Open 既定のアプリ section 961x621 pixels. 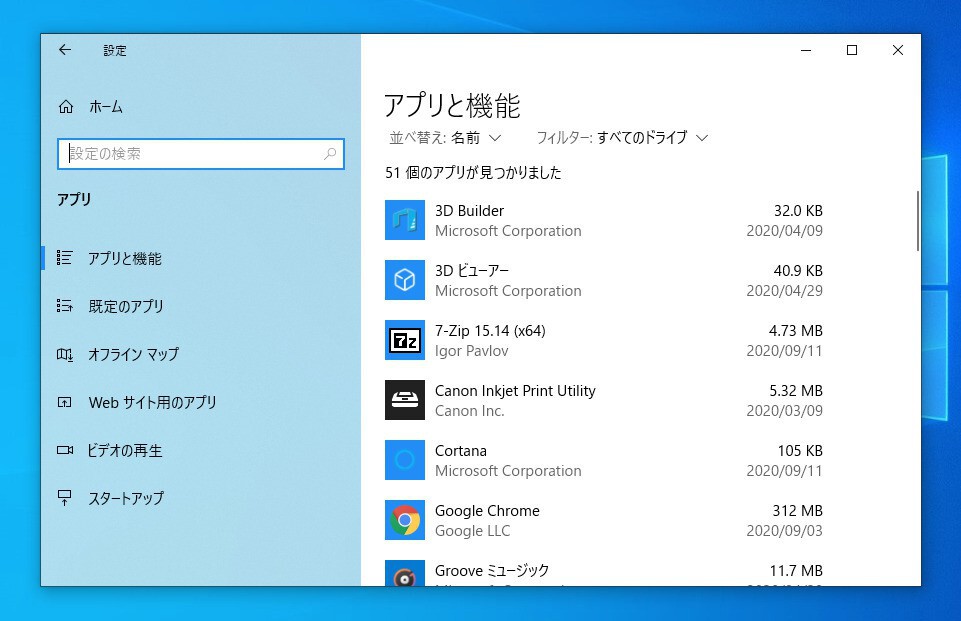pos(125,306)
